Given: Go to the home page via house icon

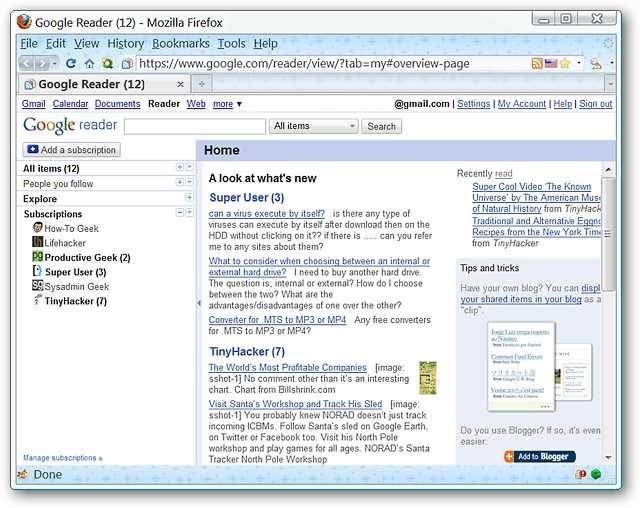Looking at the screenshot, I should 89,64.
